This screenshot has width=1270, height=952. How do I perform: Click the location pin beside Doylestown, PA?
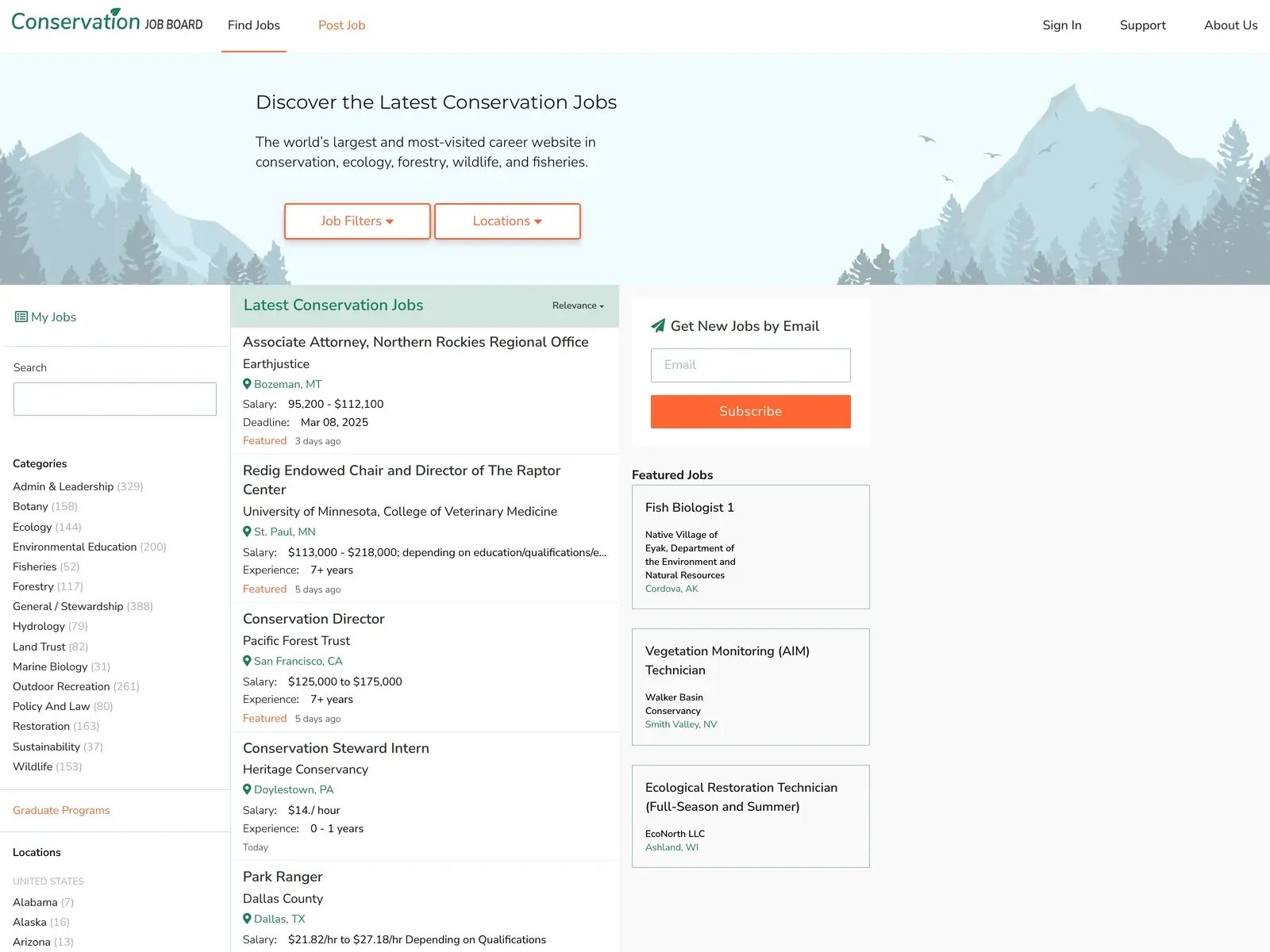click(247, 789)
